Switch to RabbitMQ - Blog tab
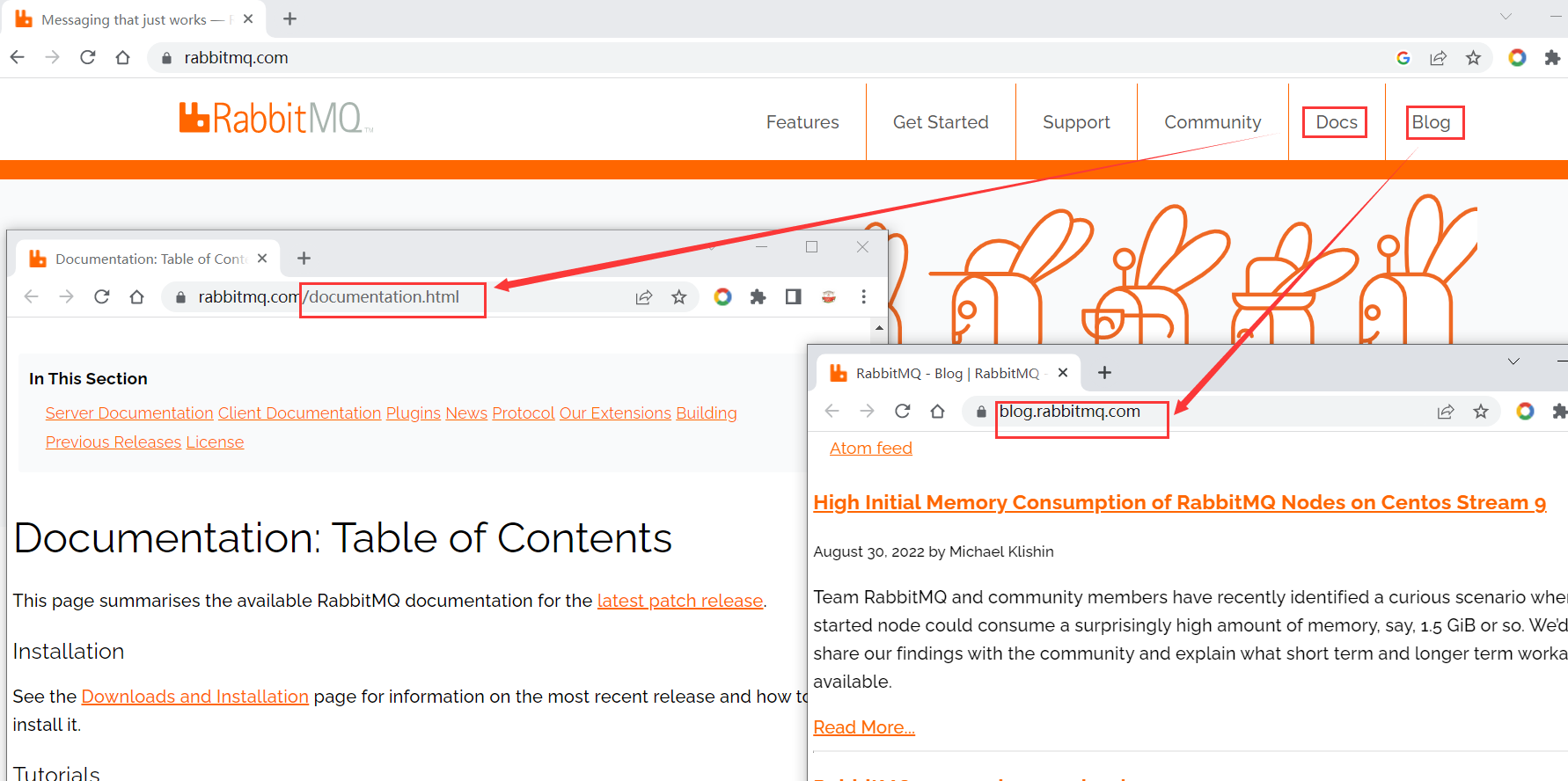Viewport: 1568px width, 781px height. click(947, 373)
